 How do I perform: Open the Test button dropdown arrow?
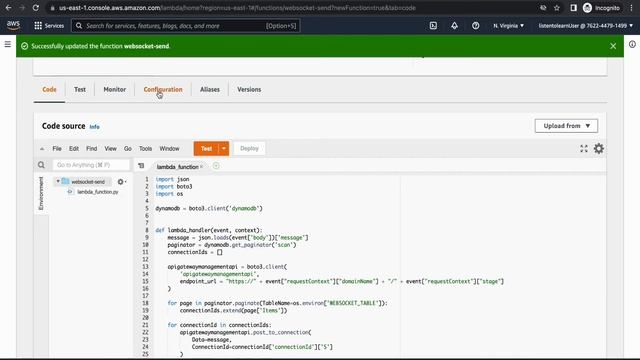pyautogui.click(x=224, y=149)
